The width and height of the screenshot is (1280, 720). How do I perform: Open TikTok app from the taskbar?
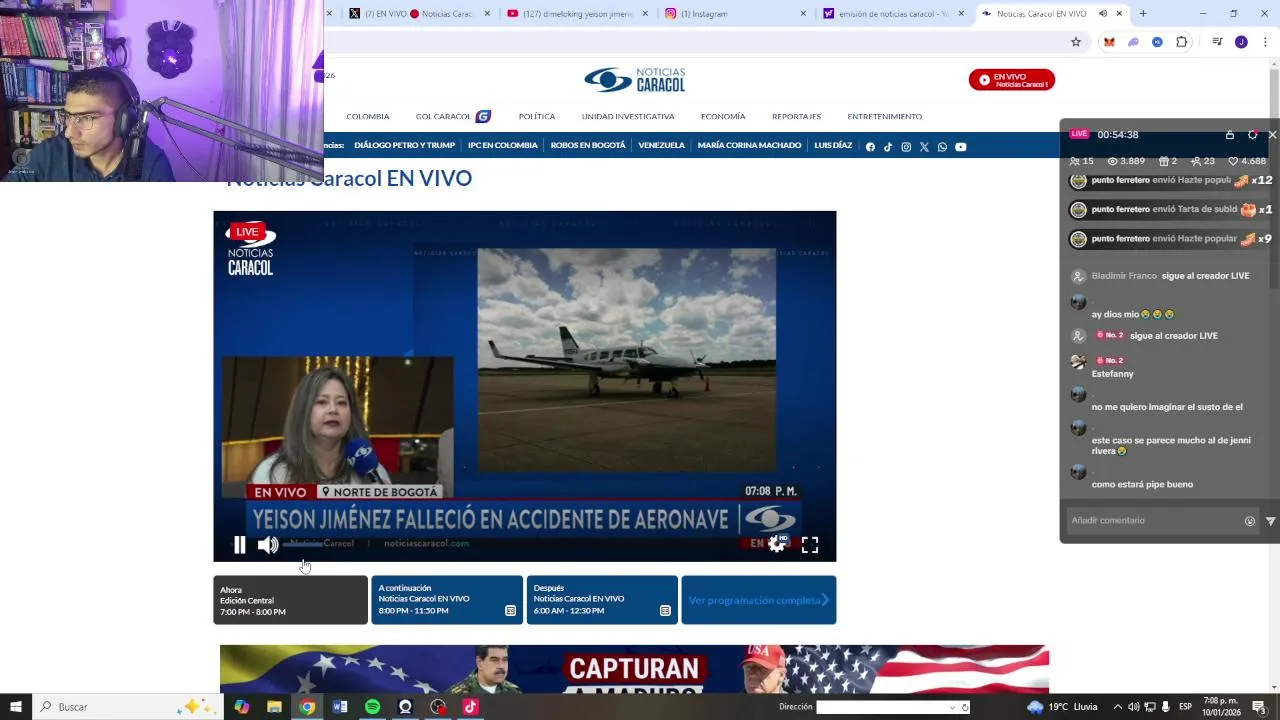tap(470, 707)
